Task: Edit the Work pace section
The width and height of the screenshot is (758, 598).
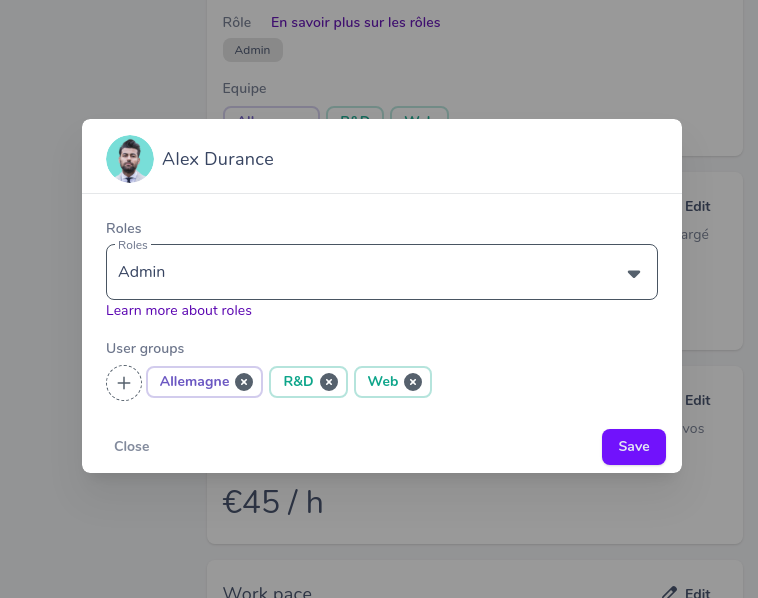Action: (x=698, y=593)
